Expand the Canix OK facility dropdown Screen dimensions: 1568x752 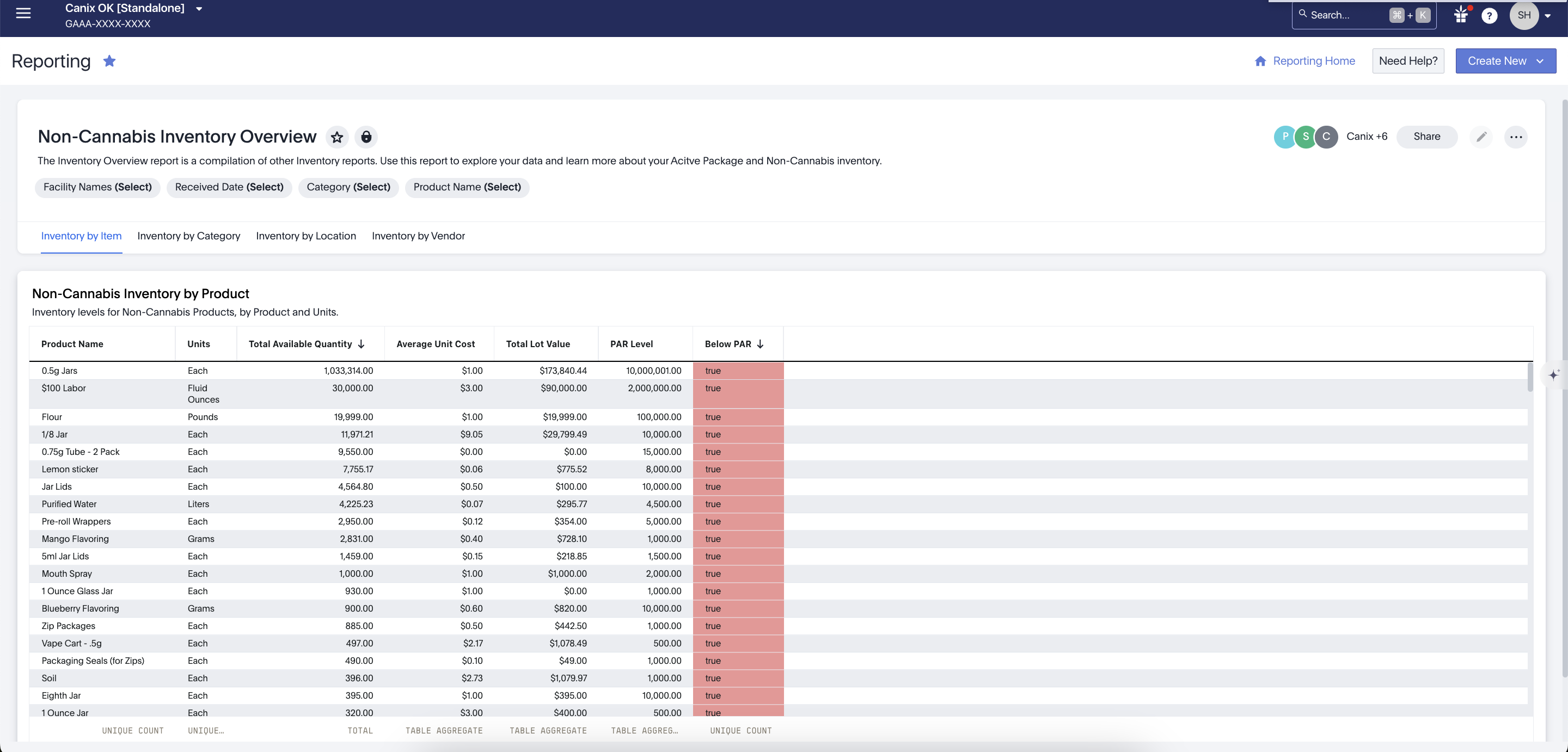[198, 9]
